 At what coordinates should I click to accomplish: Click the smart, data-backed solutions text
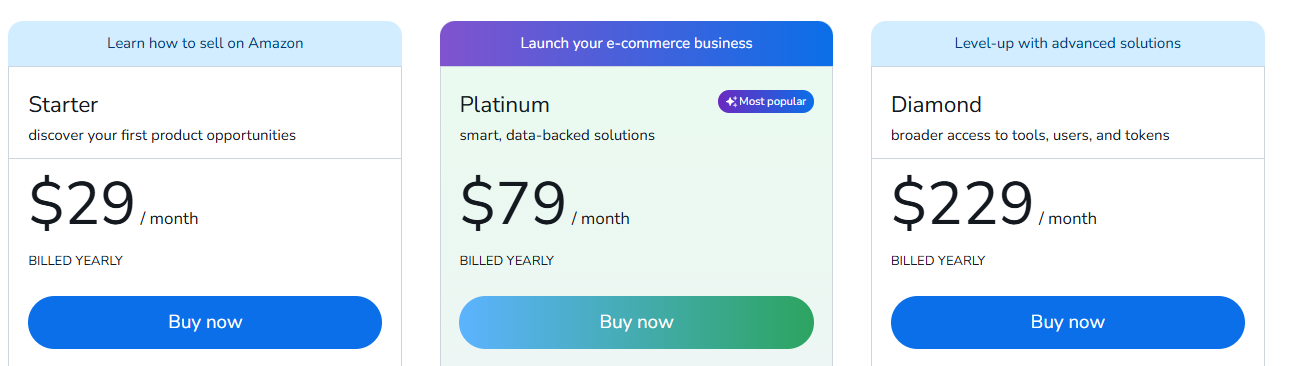point(557,135)
